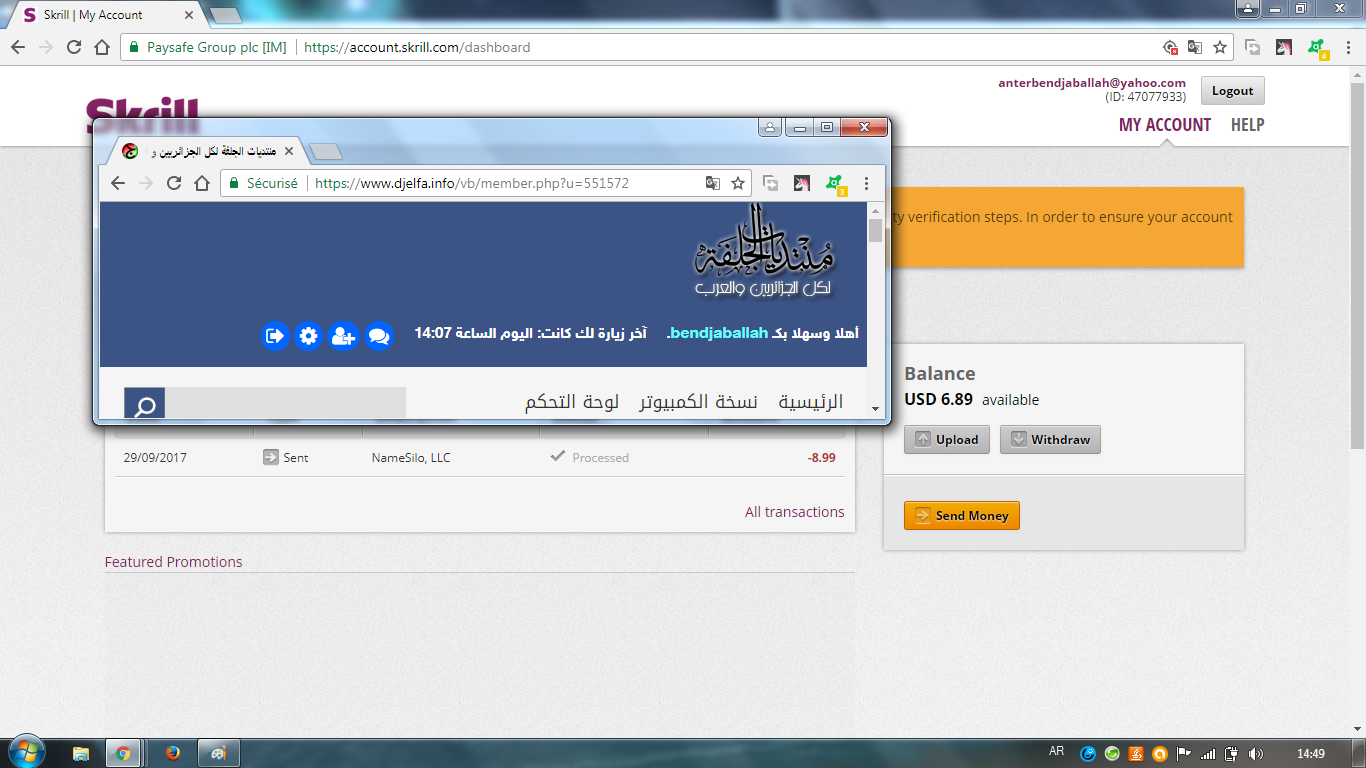Open Windows Start button
This screenshot has width=1366, height=768.
(x=25, y=752)
